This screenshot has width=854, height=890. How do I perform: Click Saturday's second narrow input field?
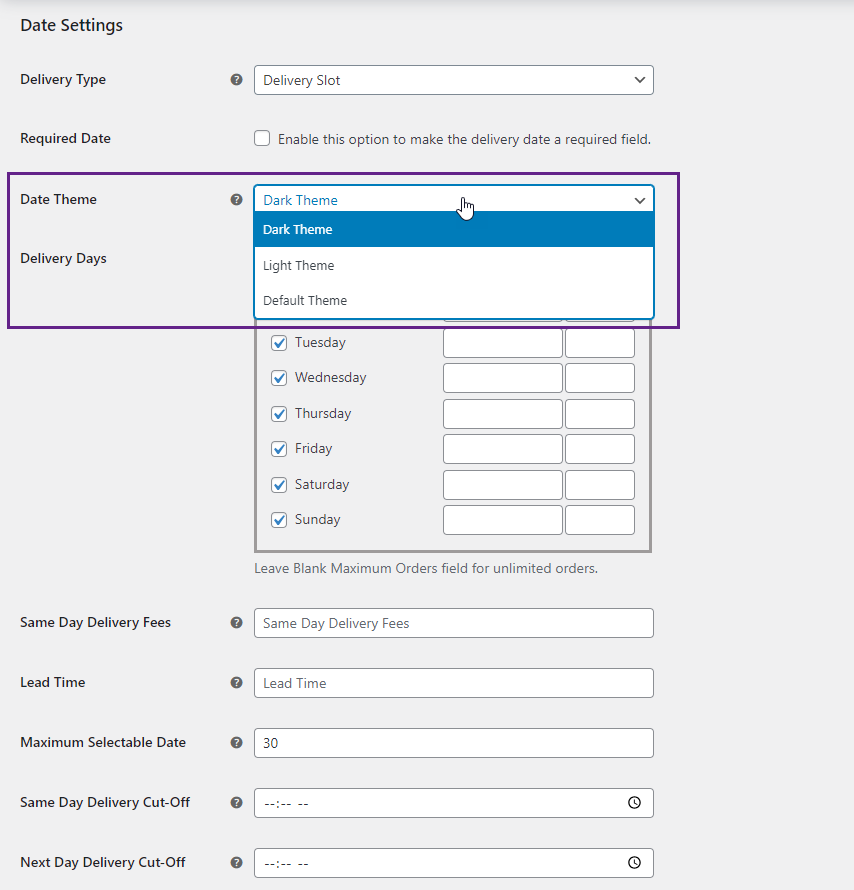click(x=600, y=485)
